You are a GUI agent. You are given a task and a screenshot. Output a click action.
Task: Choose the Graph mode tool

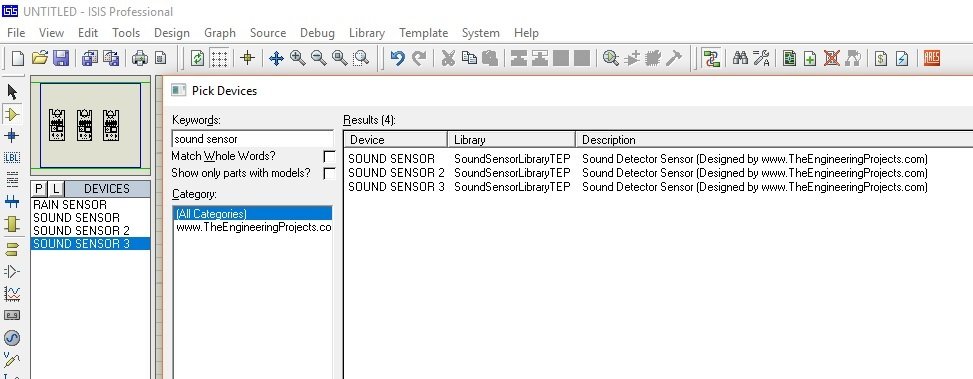[x=12, y=293]
